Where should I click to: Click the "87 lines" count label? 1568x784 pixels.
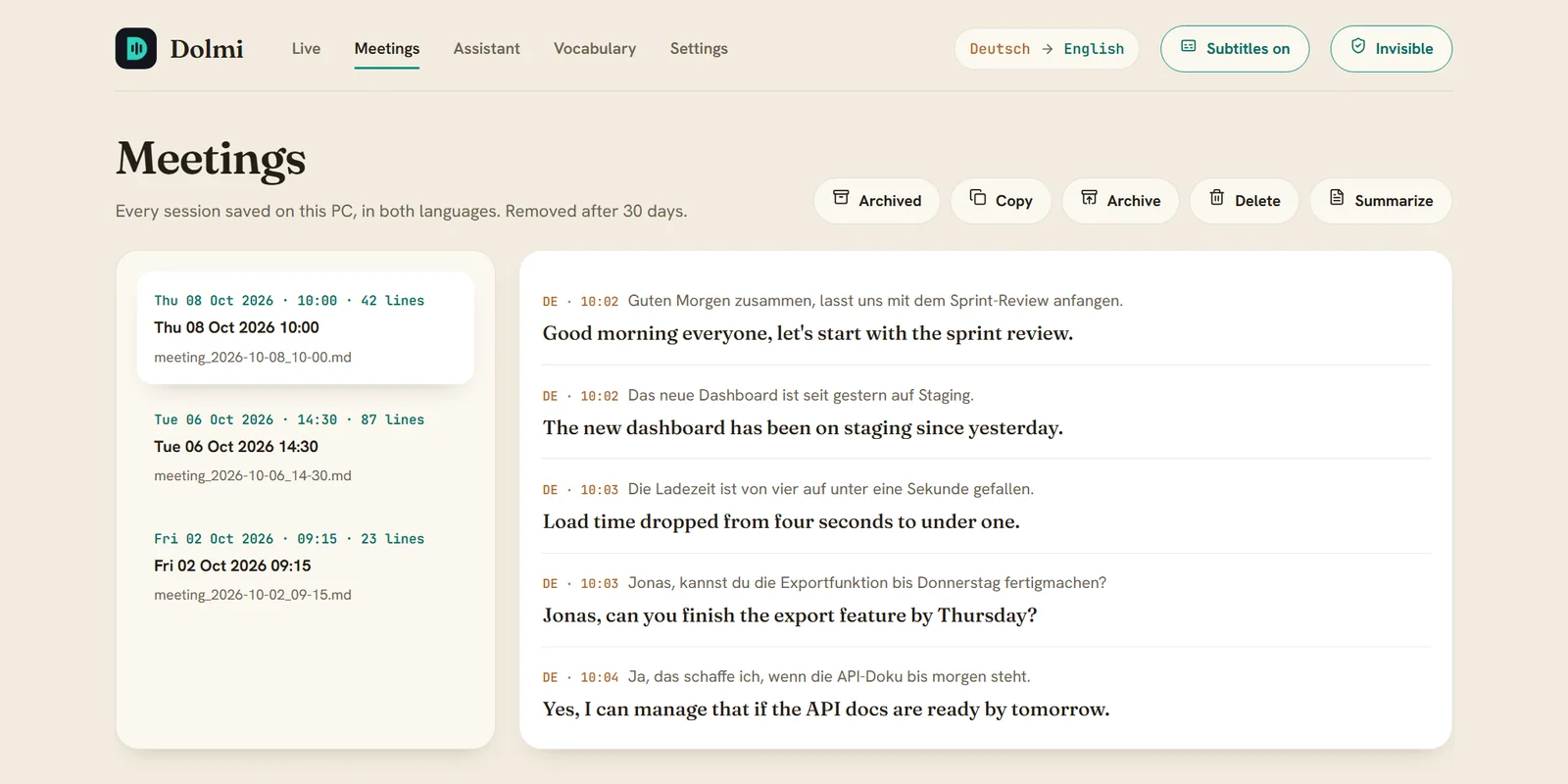pyautogui.click(x=392, y=419)
